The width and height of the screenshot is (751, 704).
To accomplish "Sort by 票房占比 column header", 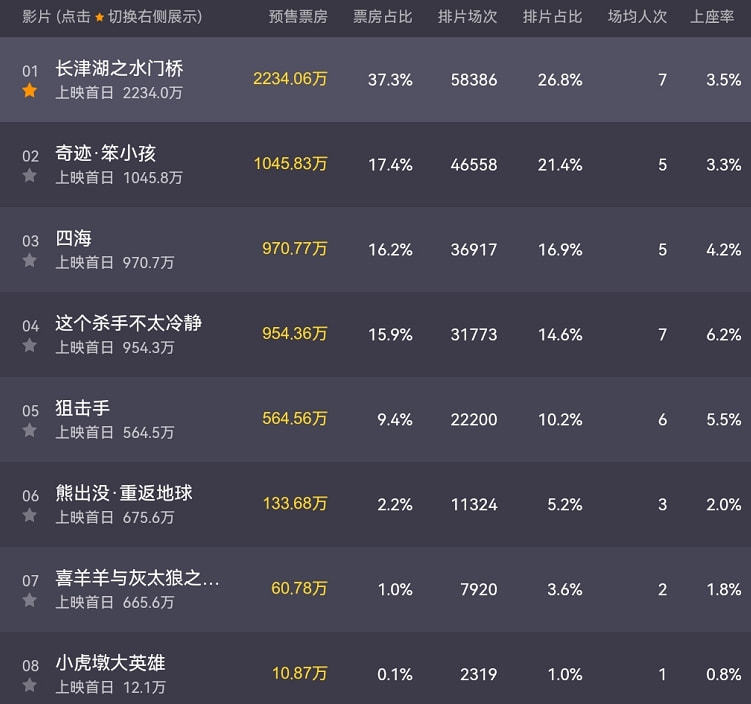I will point(382,17).
